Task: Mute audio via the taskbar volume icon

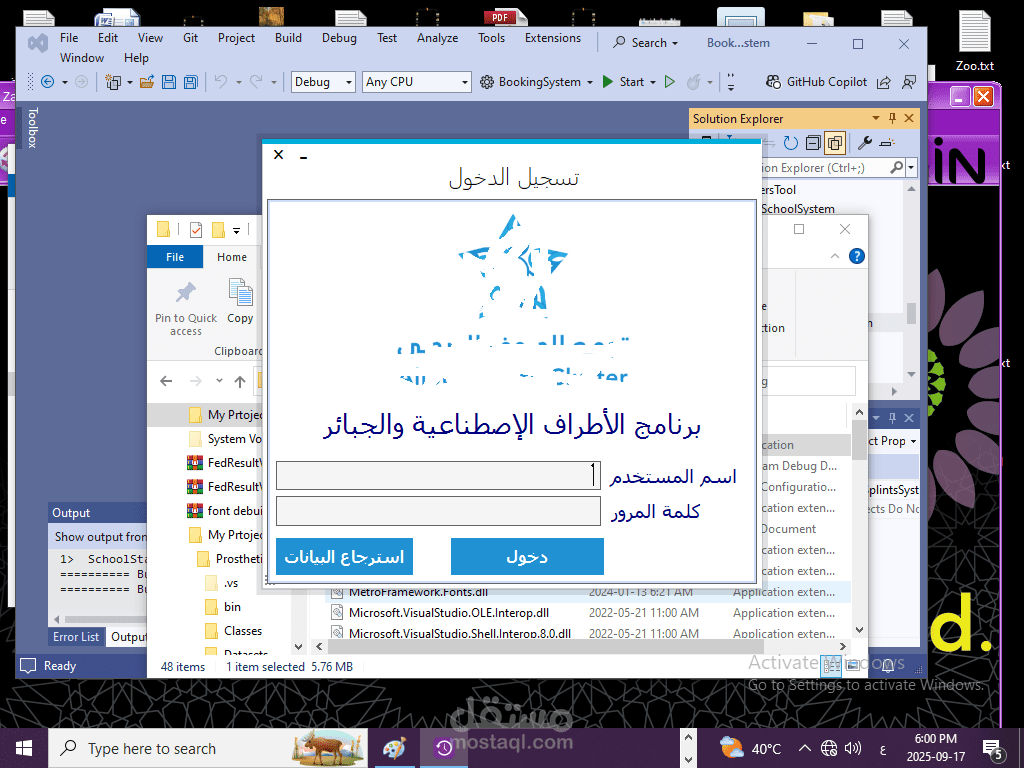Action: pos(852,747)
